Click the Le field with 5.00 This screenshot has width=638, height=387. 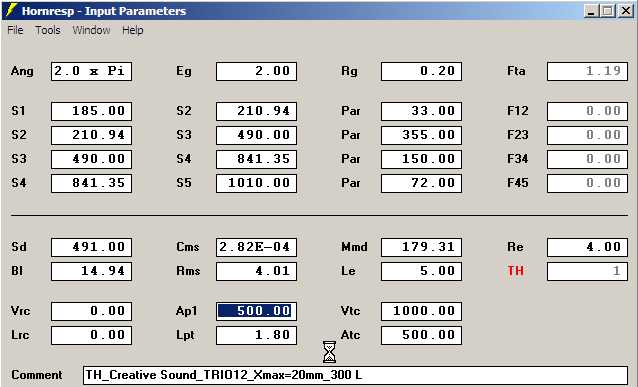click(421, 271)
